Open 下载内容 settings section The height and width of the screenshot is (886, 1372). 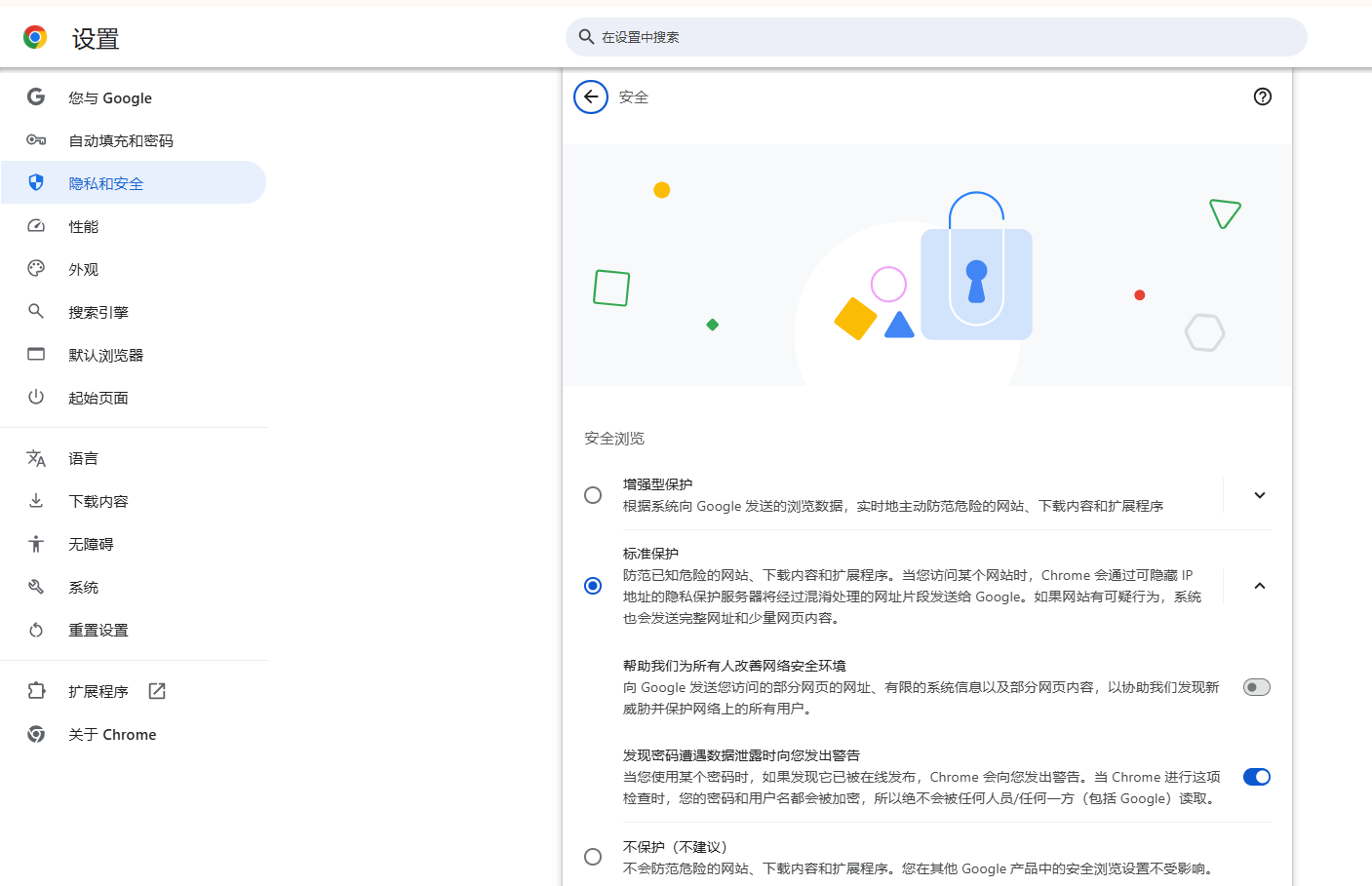[x=134, y=501]
